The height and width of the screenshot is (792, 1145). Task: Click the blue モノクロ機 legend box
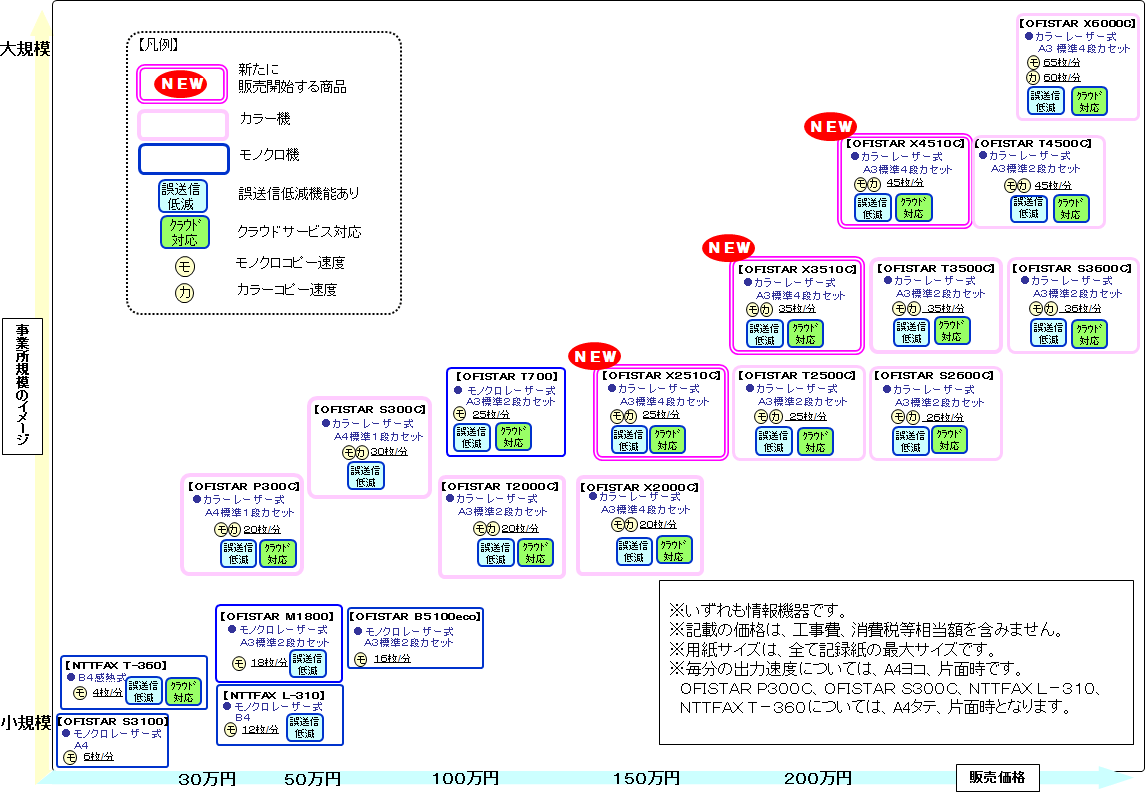tap(184, 159)
